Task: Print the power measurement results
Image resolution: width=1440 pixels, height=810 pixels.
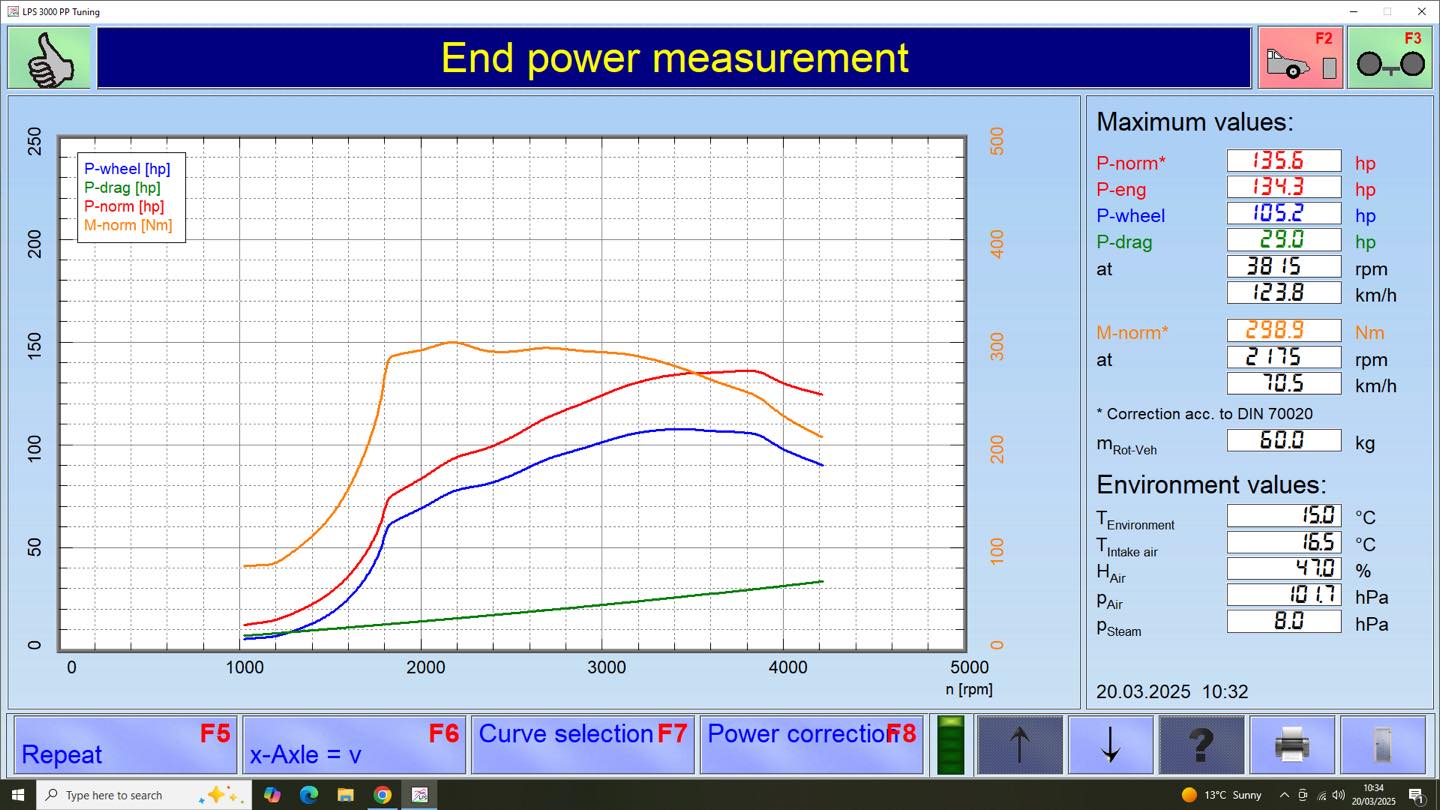Action: pyautogui.click(x=1293, y=745)
